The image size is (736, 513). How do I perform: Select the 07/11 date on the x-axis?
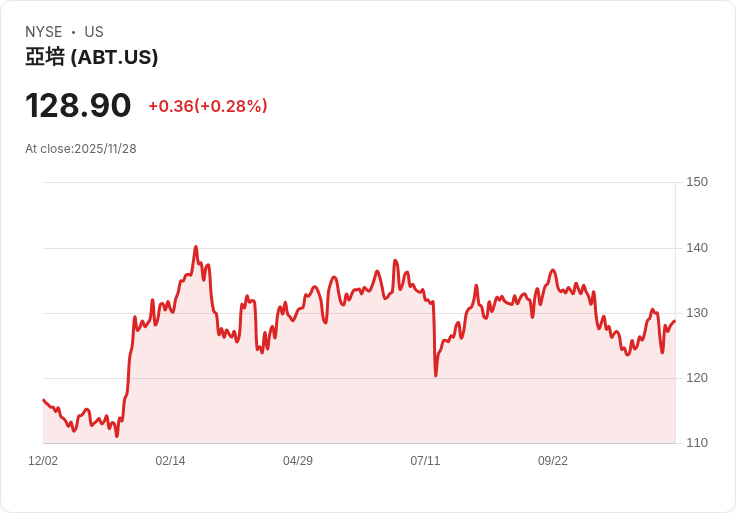point(425,461)
